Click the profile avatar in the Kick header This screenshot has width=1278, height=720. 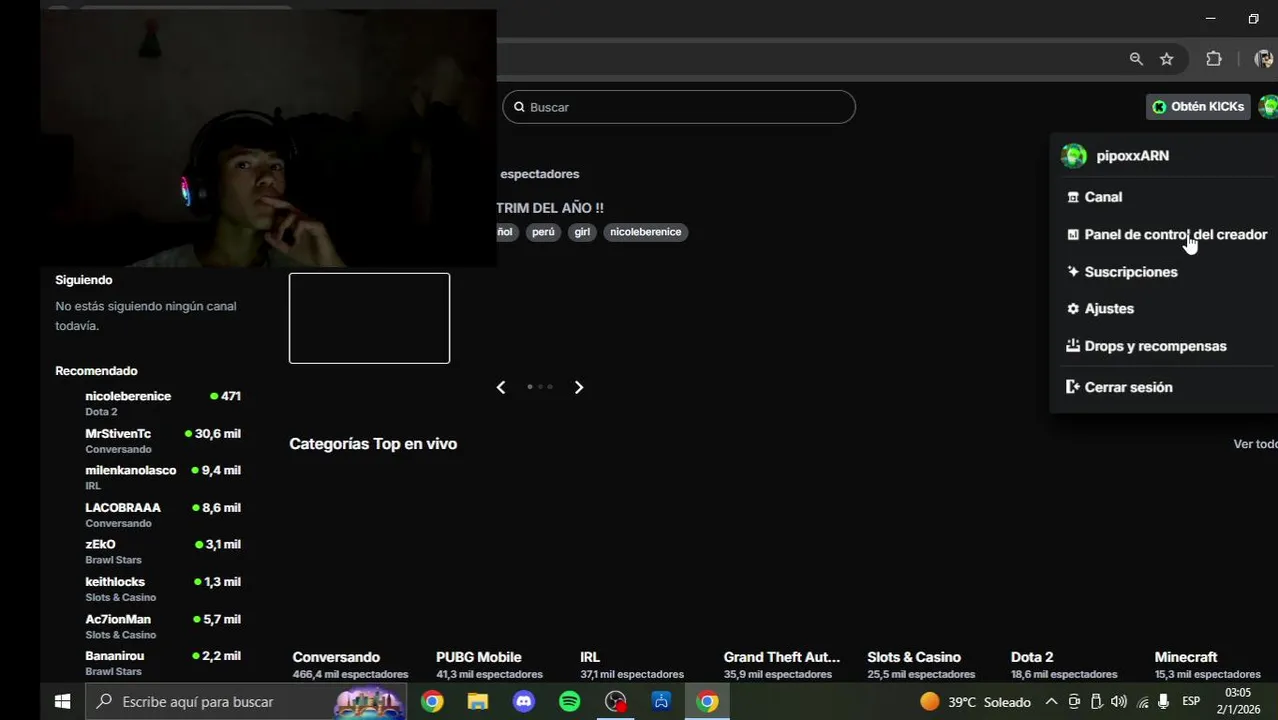coord(1268,107)
